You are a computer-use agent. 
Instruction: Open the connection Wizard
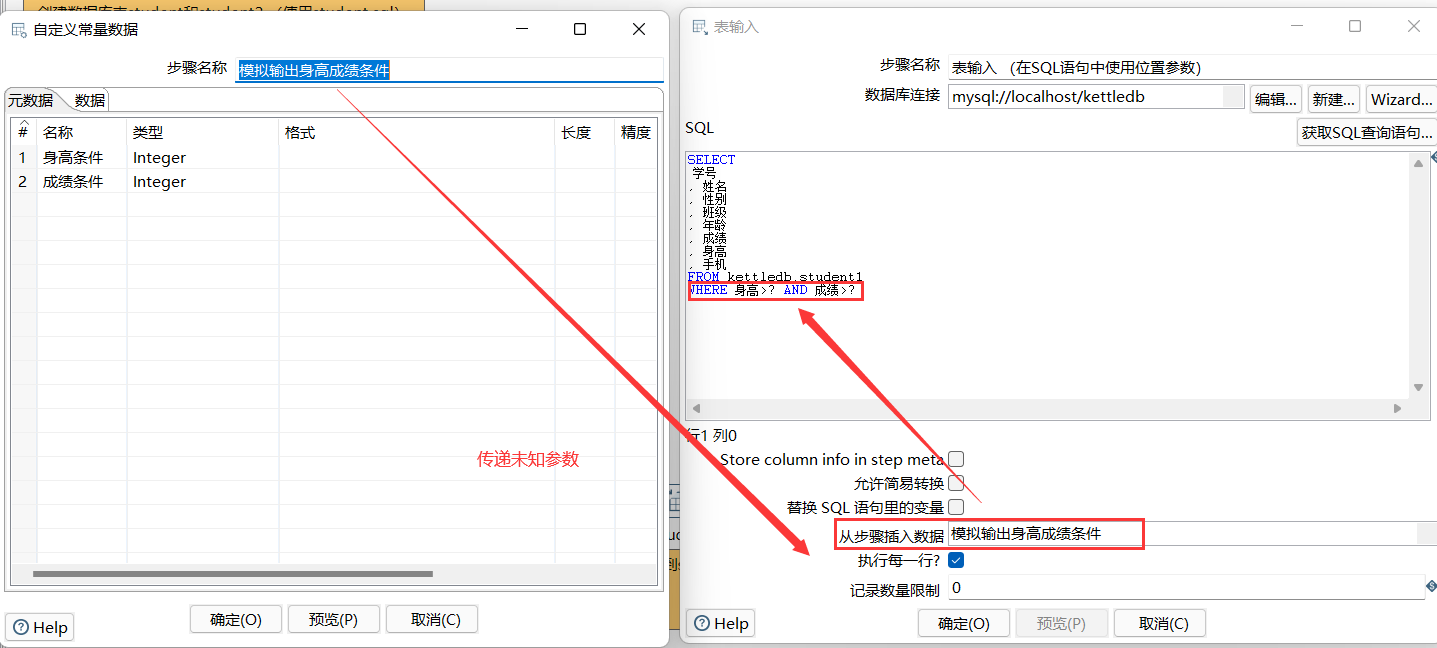1400,98
